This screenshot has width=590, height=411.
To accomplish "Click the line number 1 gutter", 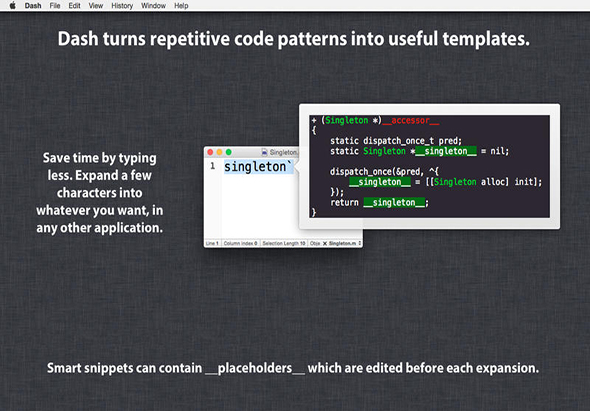I will tap(213, 166).
